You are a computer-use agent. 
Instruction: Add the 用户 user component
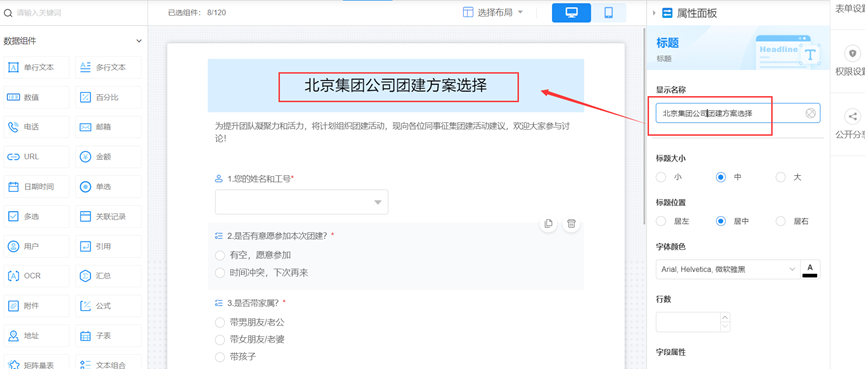(36, 246)
